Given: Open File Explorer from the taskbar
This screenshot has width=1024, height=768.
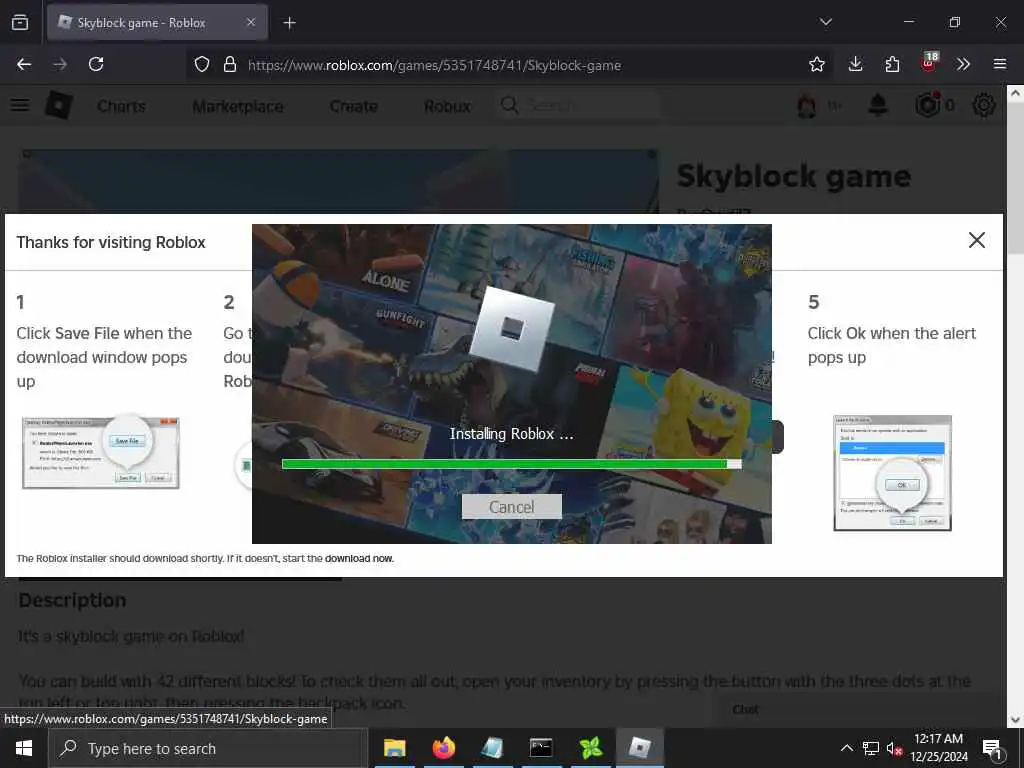Looking at the screenshot, I should (394, 748).
